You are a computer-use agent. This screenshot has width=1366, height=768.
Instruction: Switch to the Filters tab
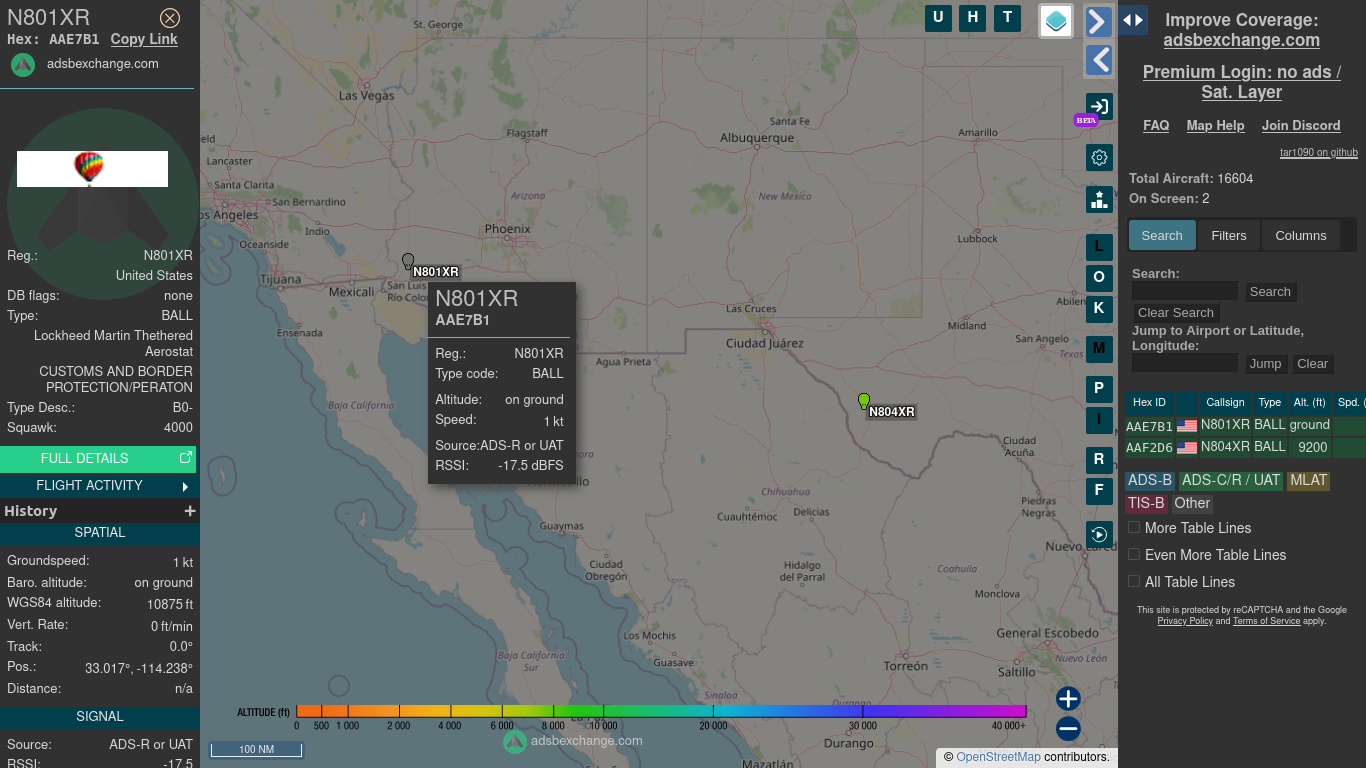(1229, 235)
